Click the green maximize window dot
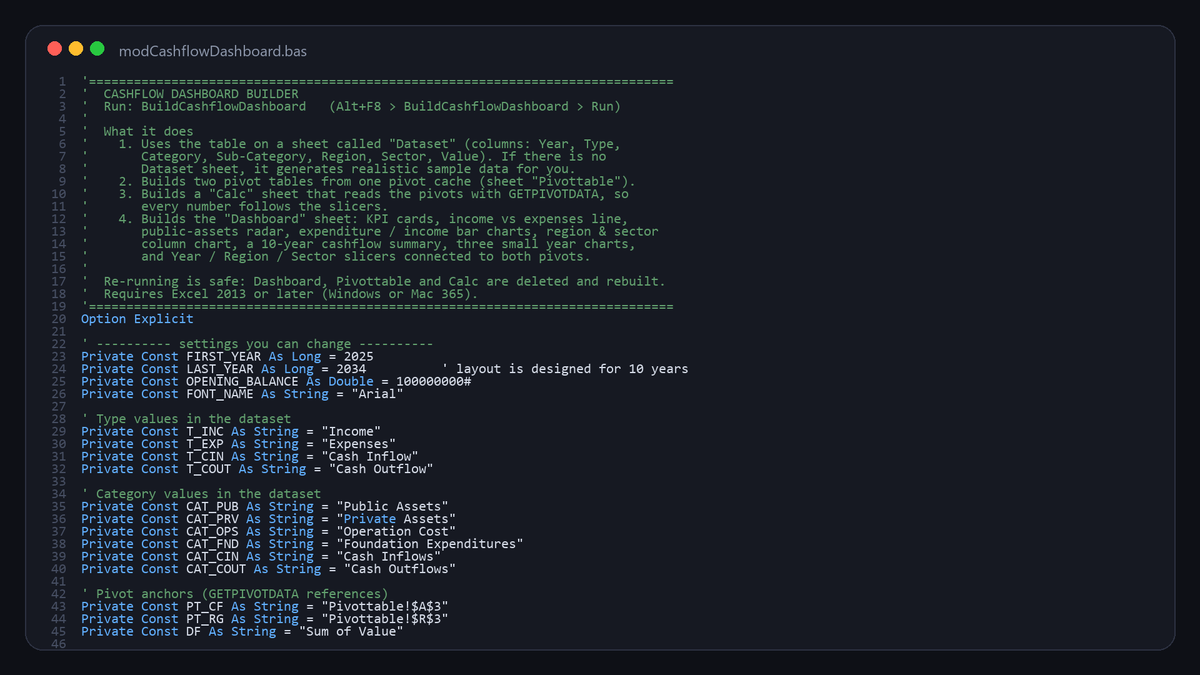 97,49
